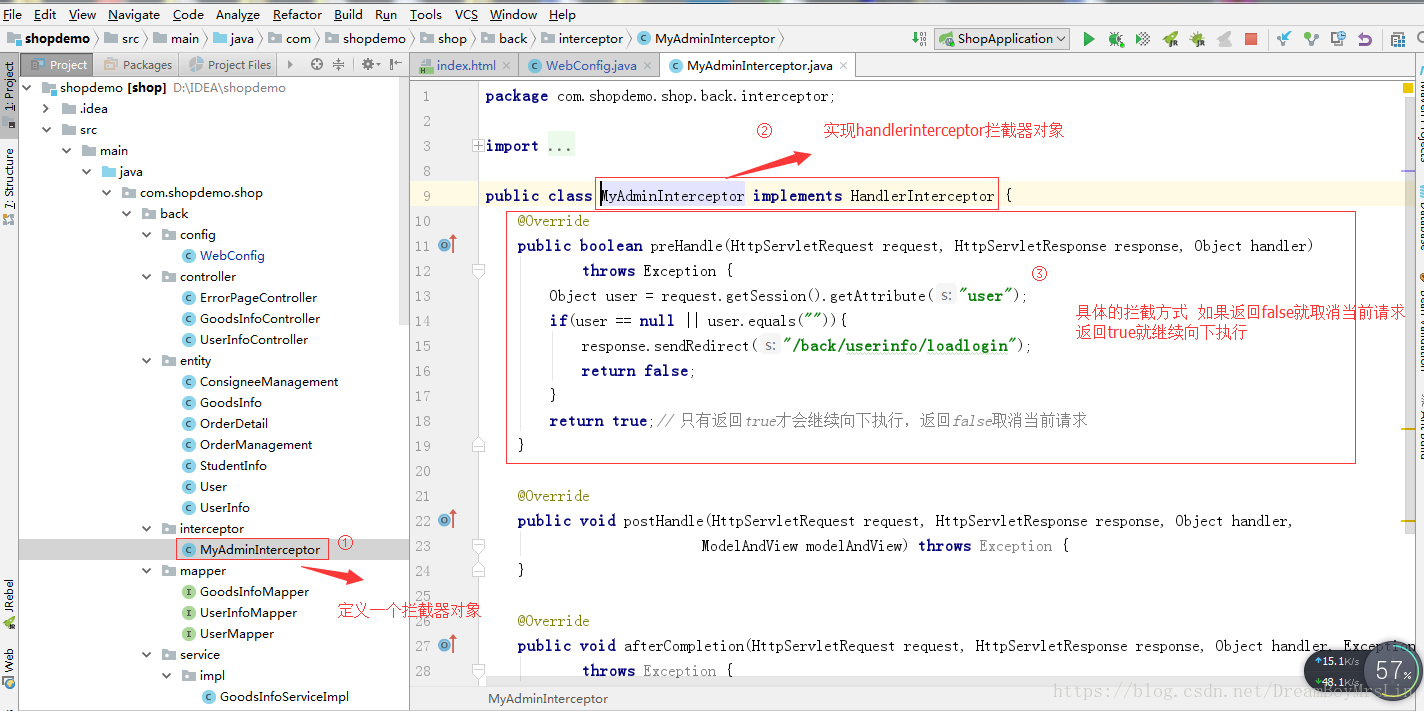Start debugging with the bug icon
Viewport: 1424px width, 711px height.
[x=1116, y=39]
